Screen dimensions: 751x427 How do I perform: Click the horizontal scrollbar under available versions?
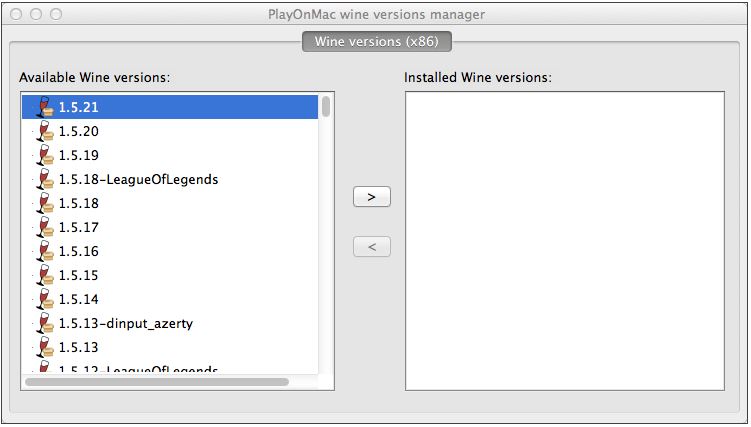[x=157, y=382]
